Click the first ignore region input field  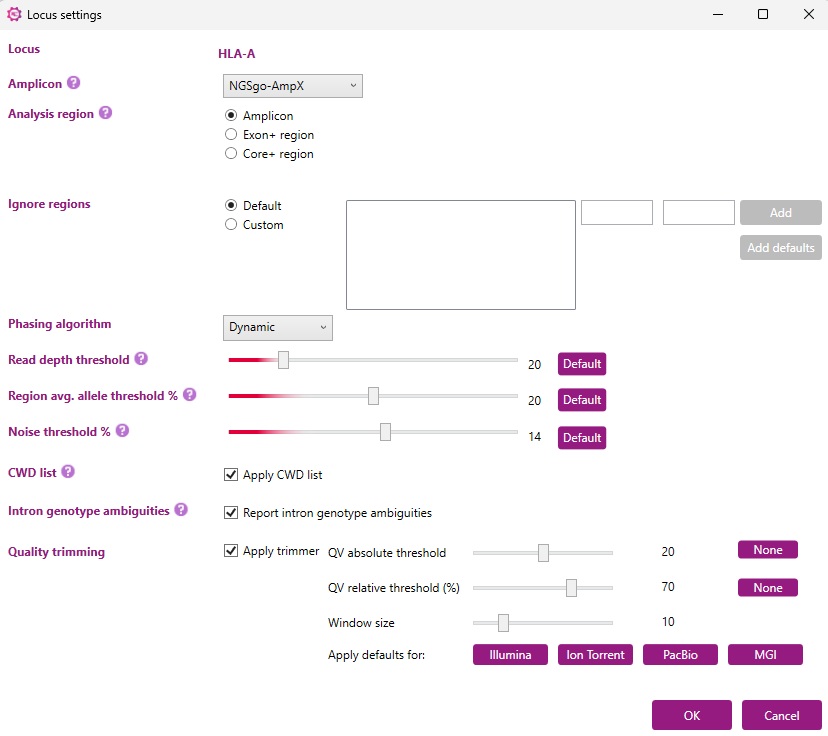tap(616, 212)
